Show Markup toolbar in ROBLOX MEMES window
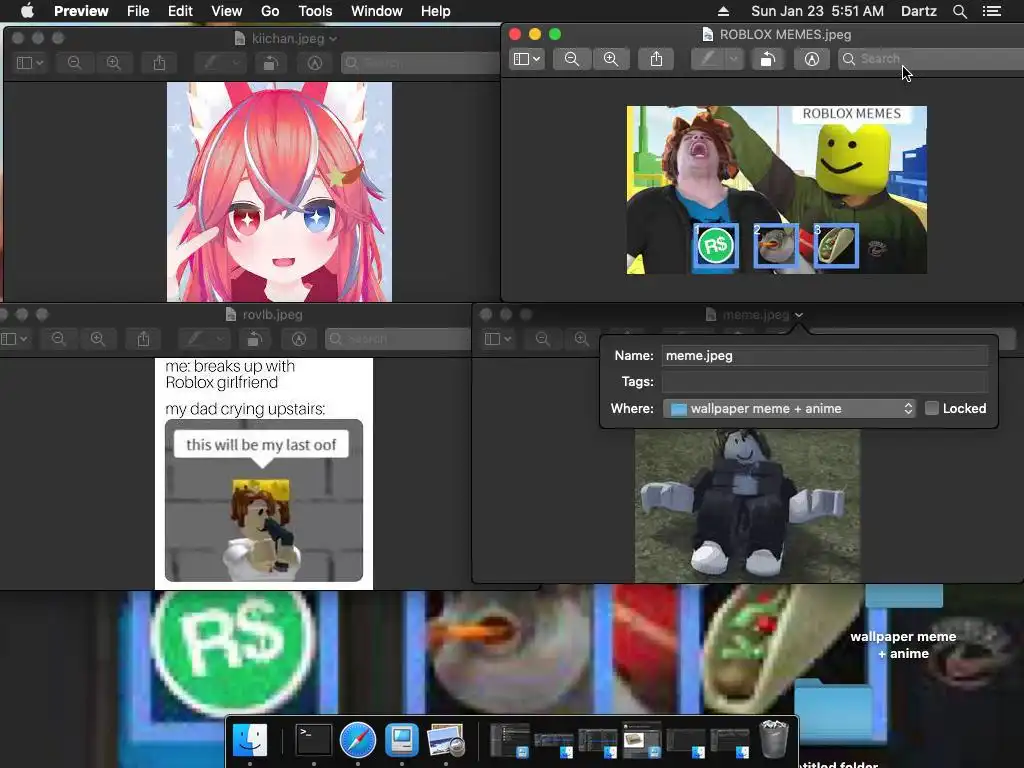 [x=812, y=59]
